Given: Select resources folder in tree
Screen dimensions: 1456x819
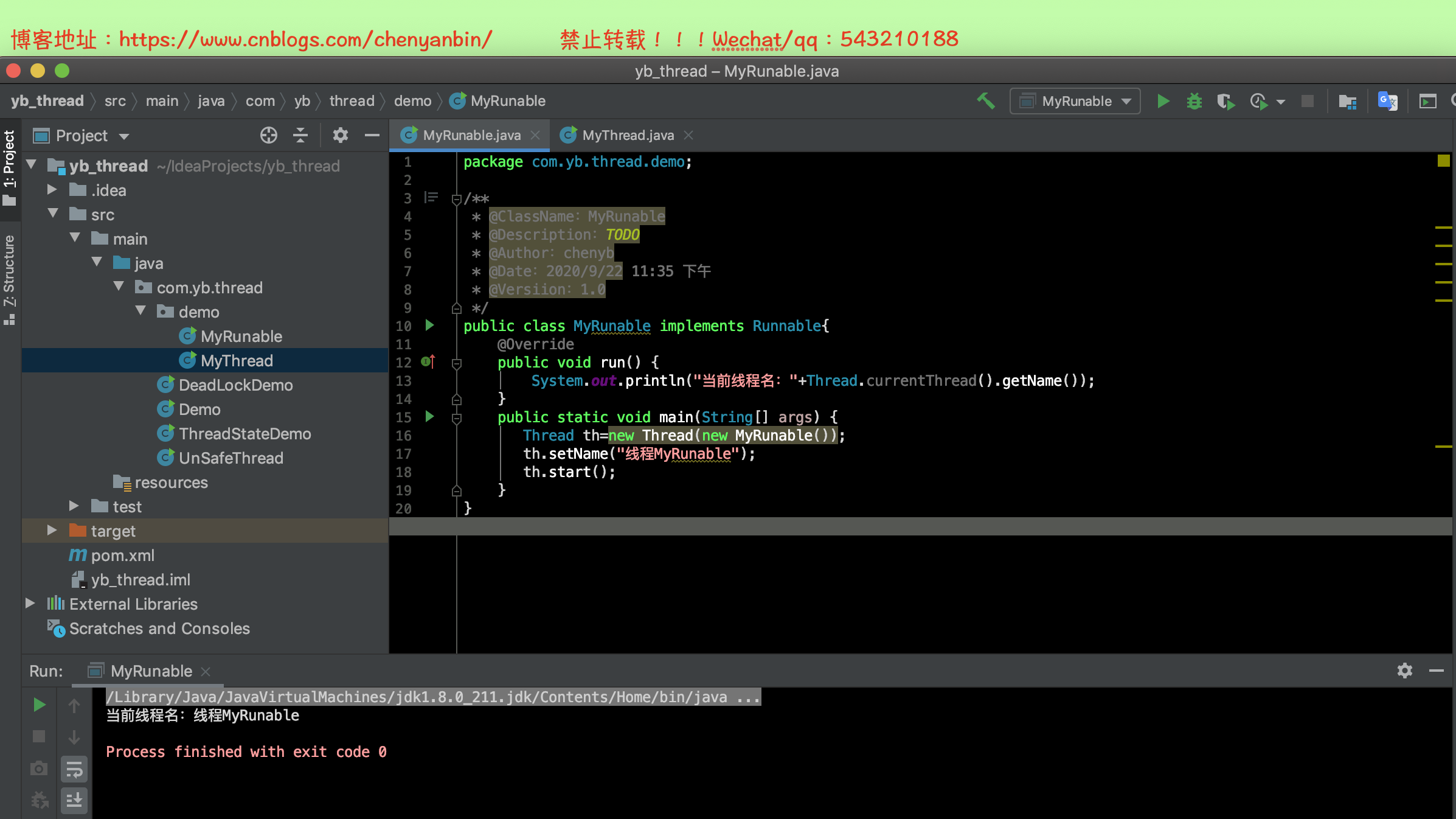Looking at the screenshot, I should tap(171, 483).
